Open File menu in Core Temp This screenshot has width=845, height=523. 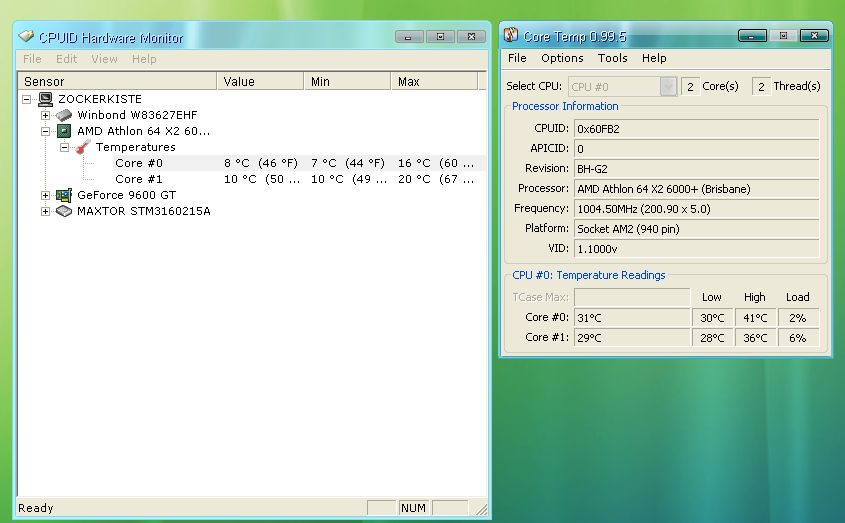[517, 58]
